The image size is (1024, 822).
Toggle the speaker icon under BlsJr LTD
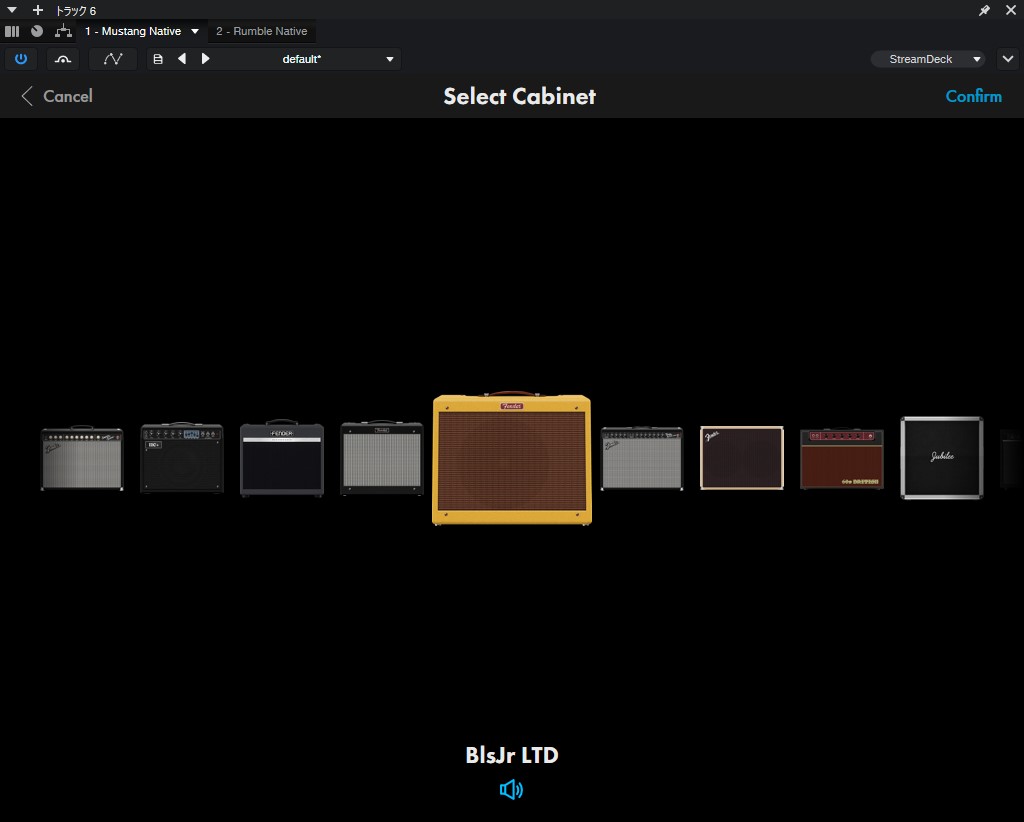point(511,790)
